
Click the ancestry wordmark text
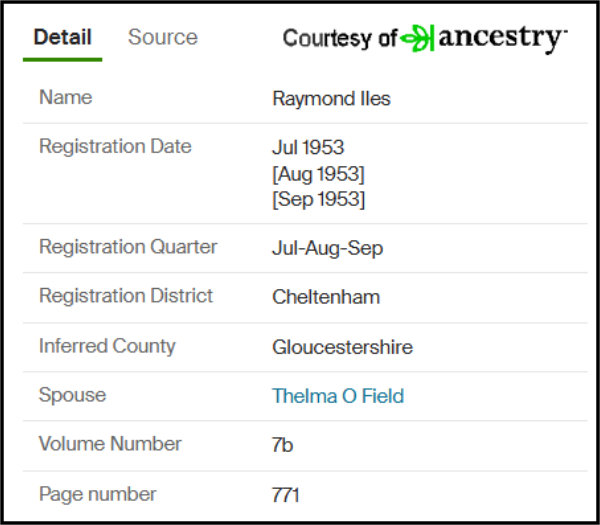coord(502,39)
